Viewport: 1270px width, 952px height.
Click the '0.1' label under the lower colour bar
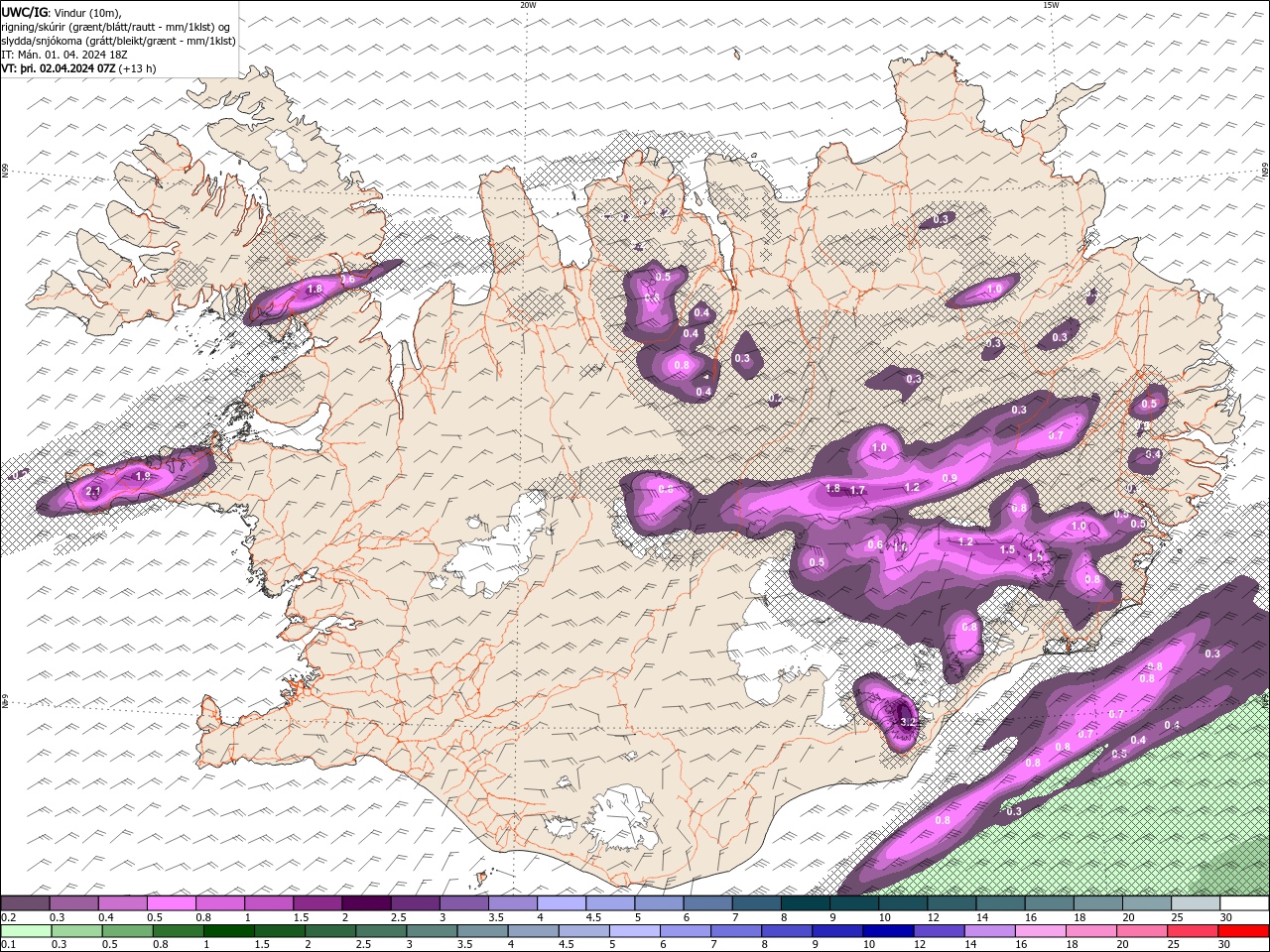[x=7, y=945]
